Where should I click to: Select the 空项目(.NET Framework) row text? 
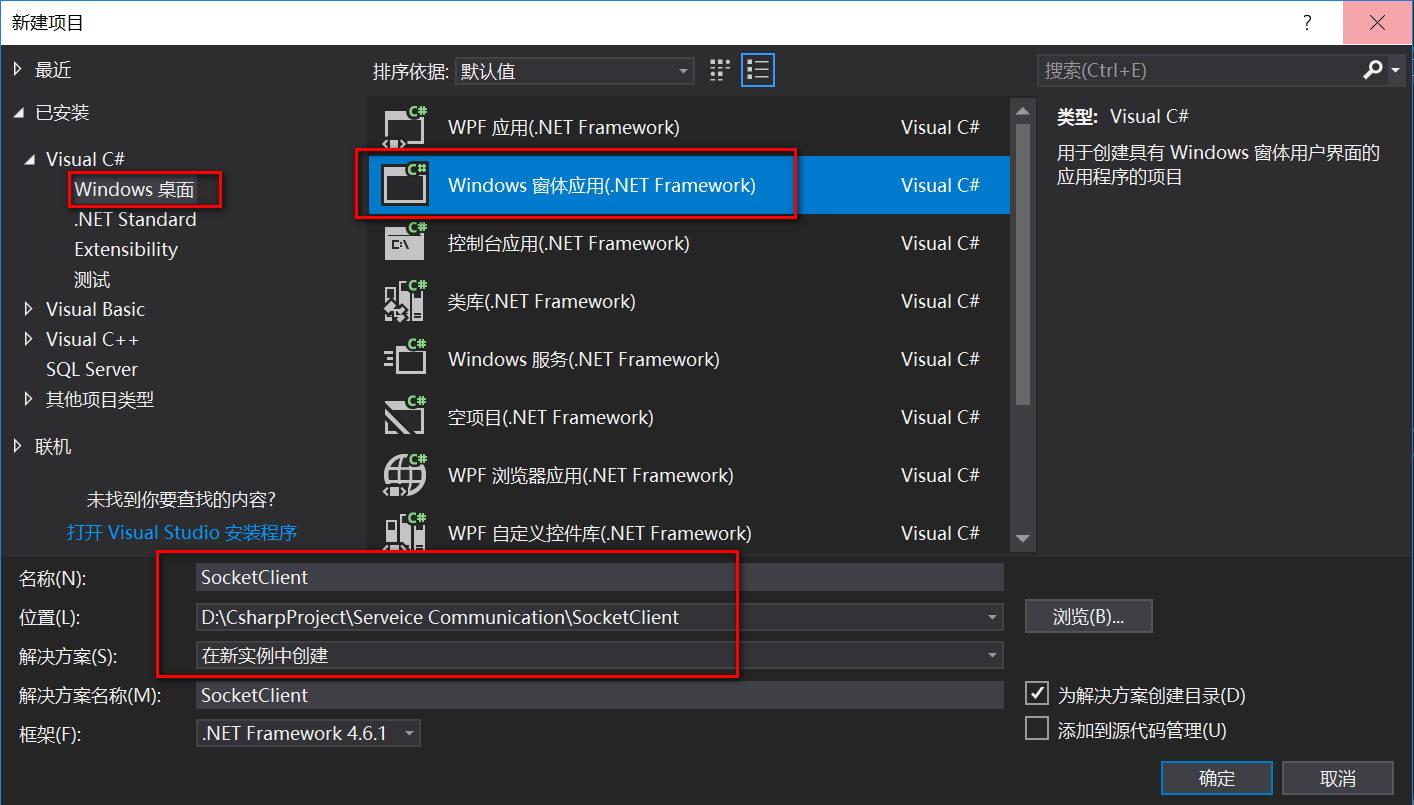click(551, 417)
